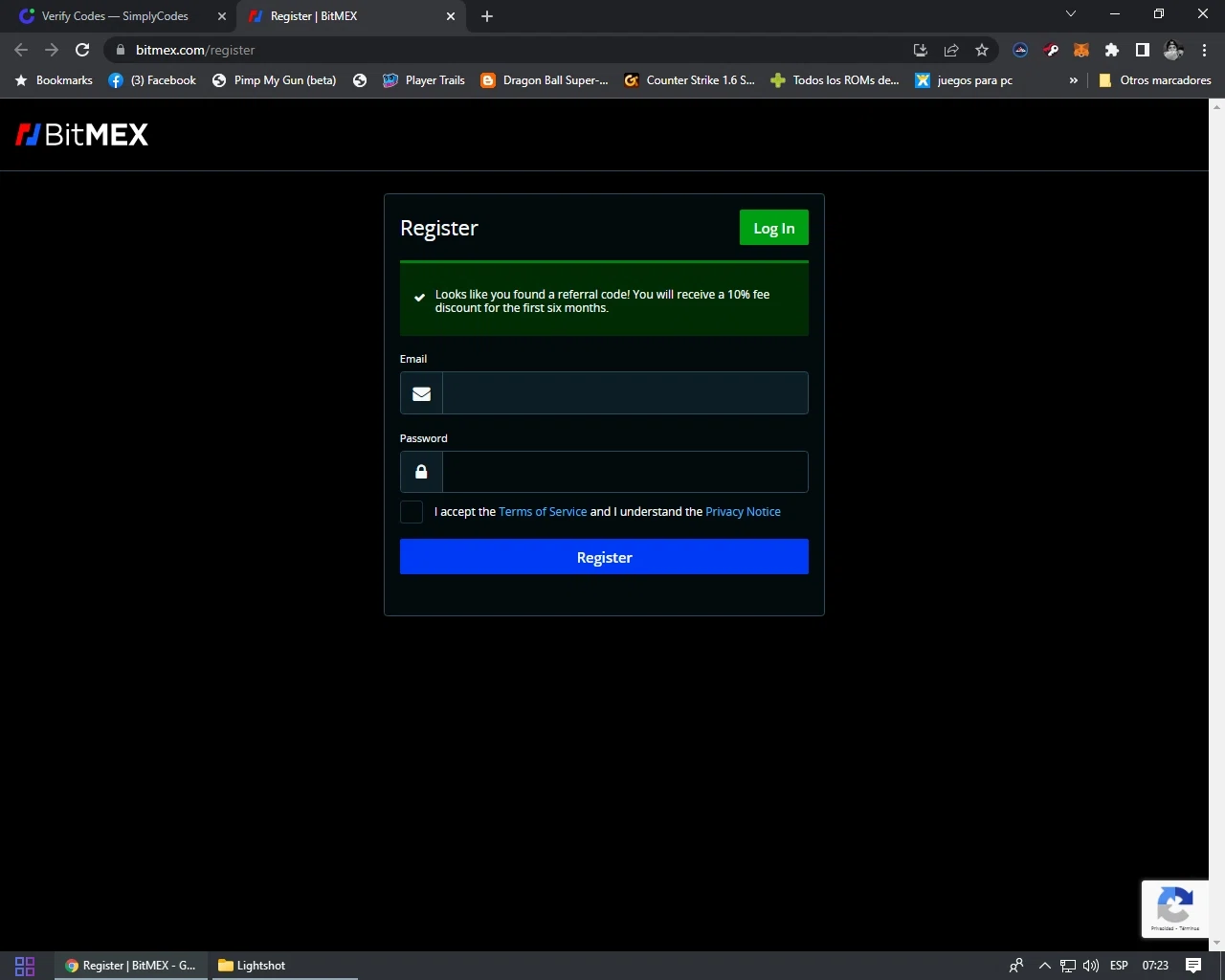
Task: Open the Windows Start button
Action: pyautogui.click(x=25, y=966)
